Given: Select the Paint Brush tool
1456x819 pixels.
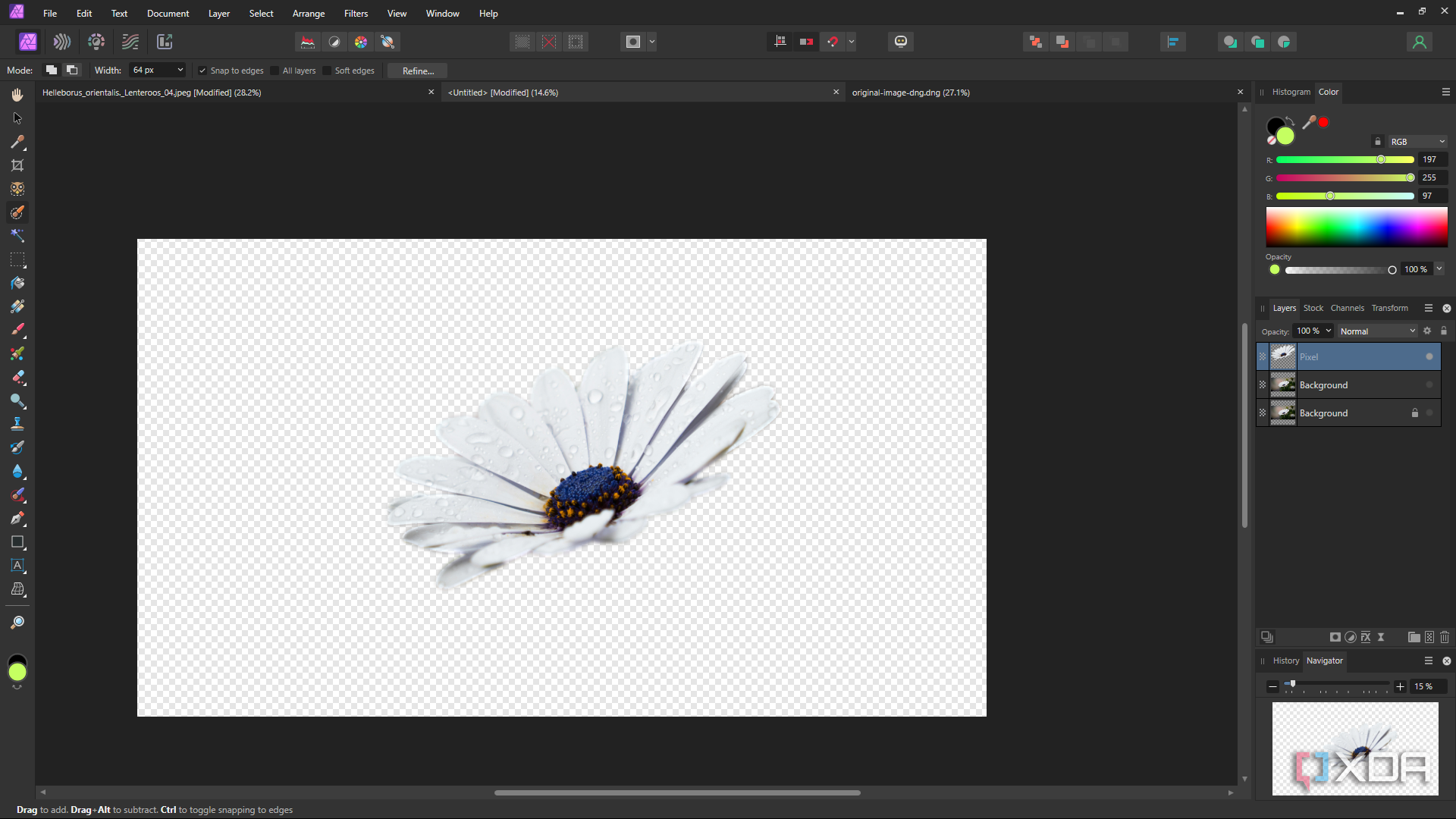Looking at the screenshot, I should (17, 330).
